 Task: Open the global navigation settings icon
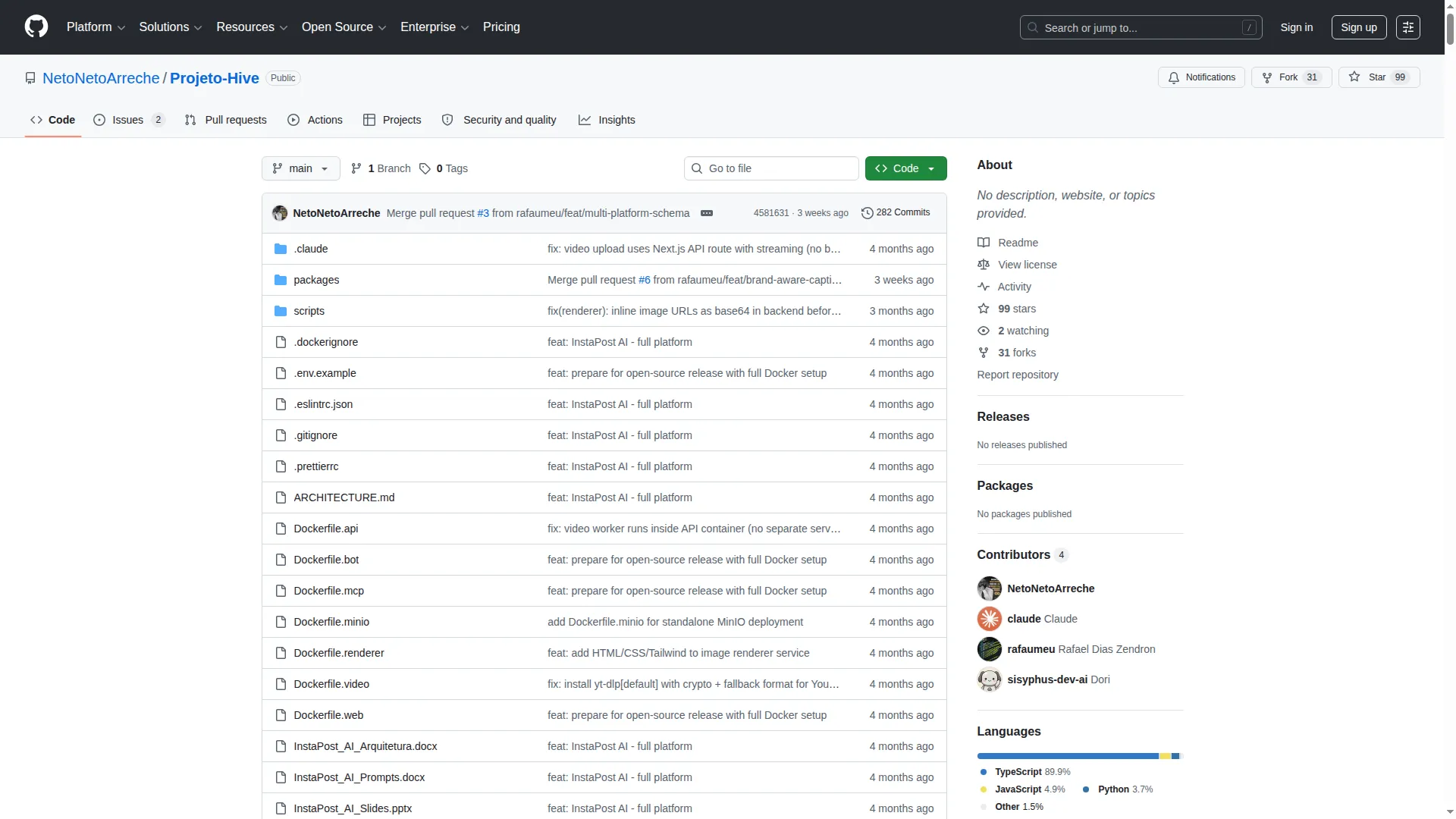tap(1408, 27)
